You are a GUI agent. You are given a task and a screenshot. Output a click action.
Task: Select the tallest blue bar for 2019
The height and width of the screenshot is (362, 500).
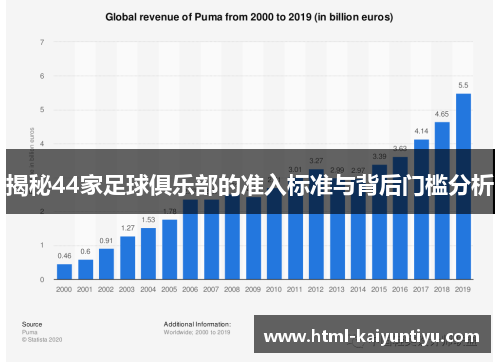coord(463,187)
